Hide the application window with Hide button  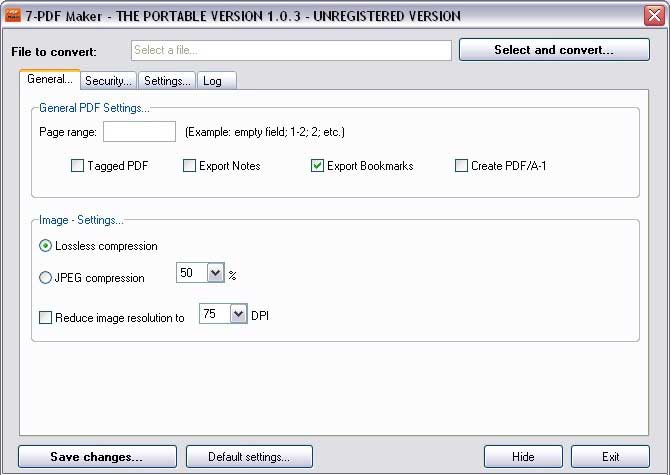click(523, 457)
